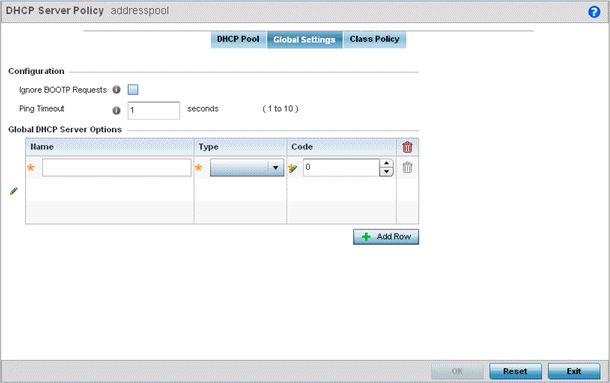Screen dimensions: 610x383
Task: Click the Ping Timeout seconds field
Action: coord(154,111)
